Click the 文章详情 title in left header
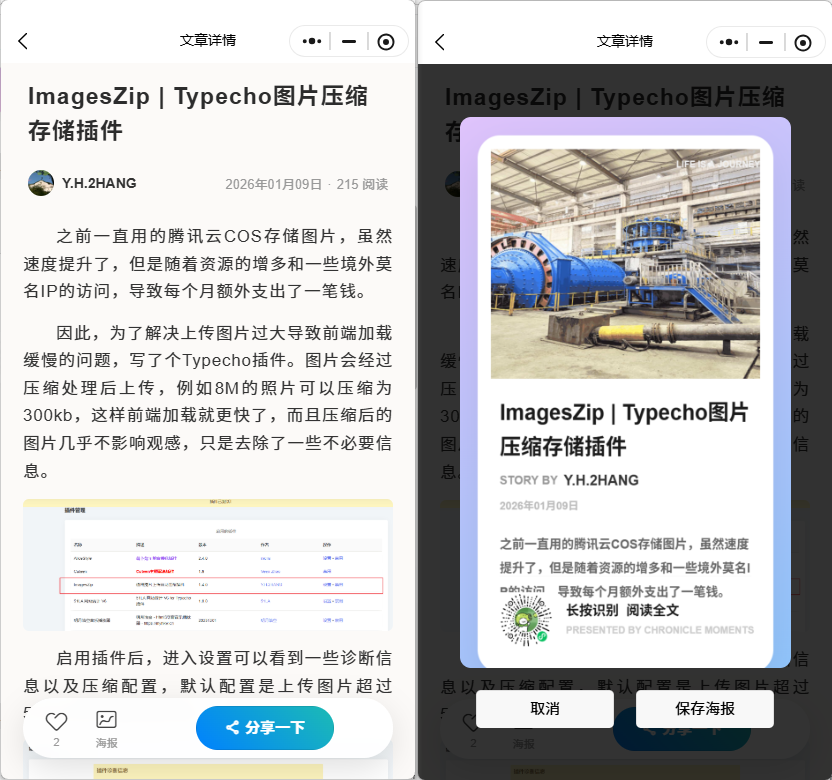The height and width of the screenshot is (780, 832). [208, 41]
